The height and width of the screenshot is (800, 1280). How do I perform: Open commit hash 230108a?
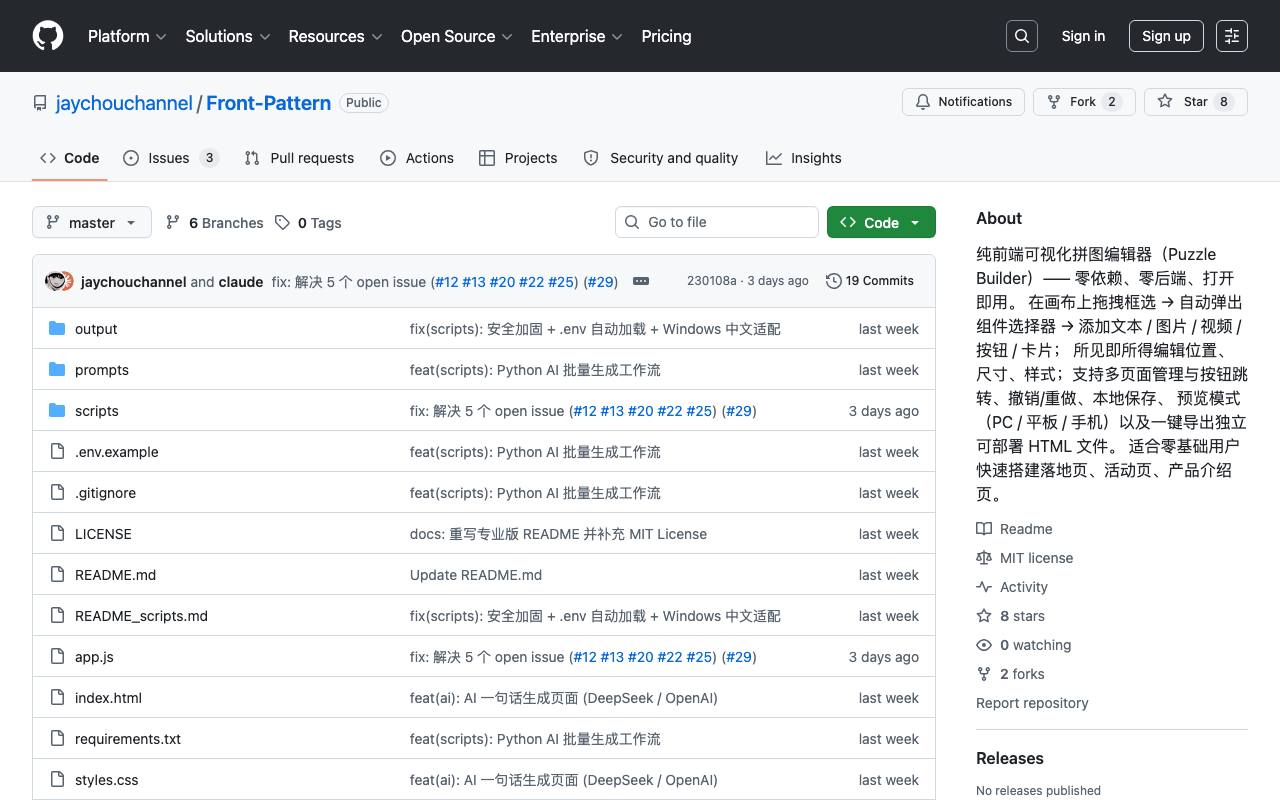point(711,281)
